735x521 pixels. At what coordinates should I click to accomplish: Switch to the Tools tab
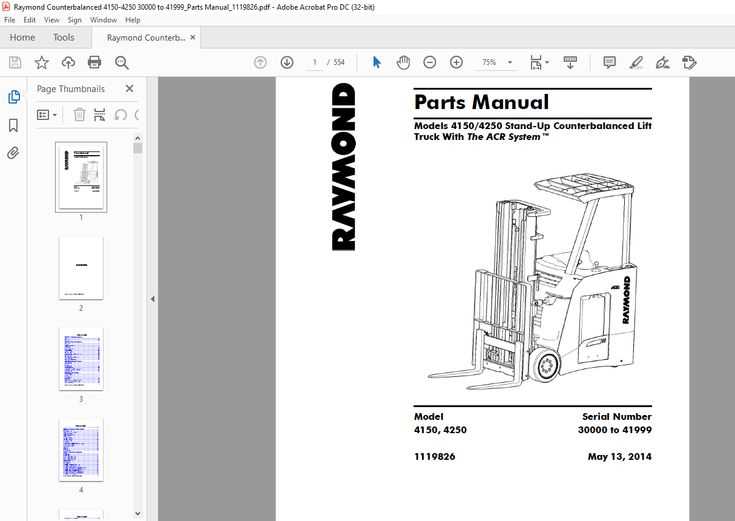tap(64, 37)
